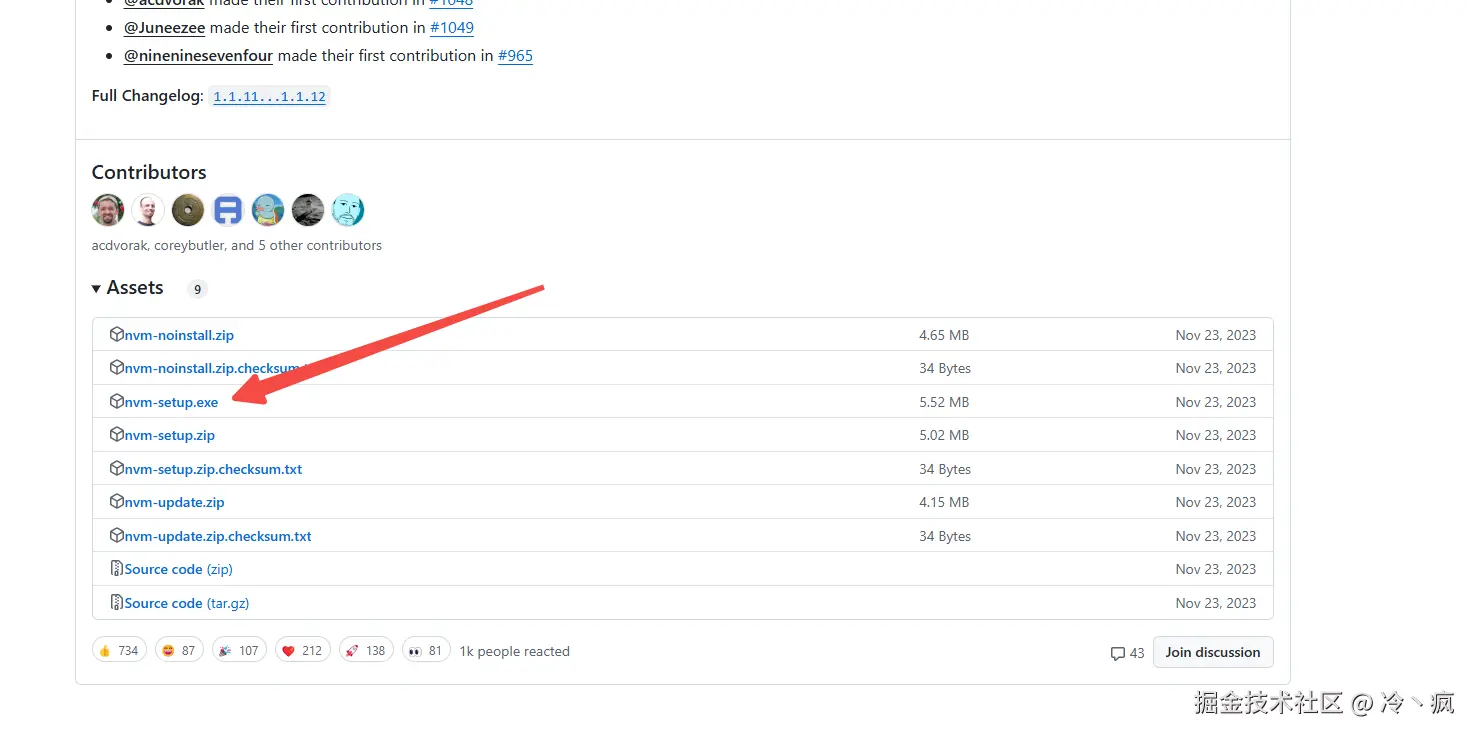
Task: Click package icon beside nvm-noinstall.zip
Action: [x=117, y=335]
